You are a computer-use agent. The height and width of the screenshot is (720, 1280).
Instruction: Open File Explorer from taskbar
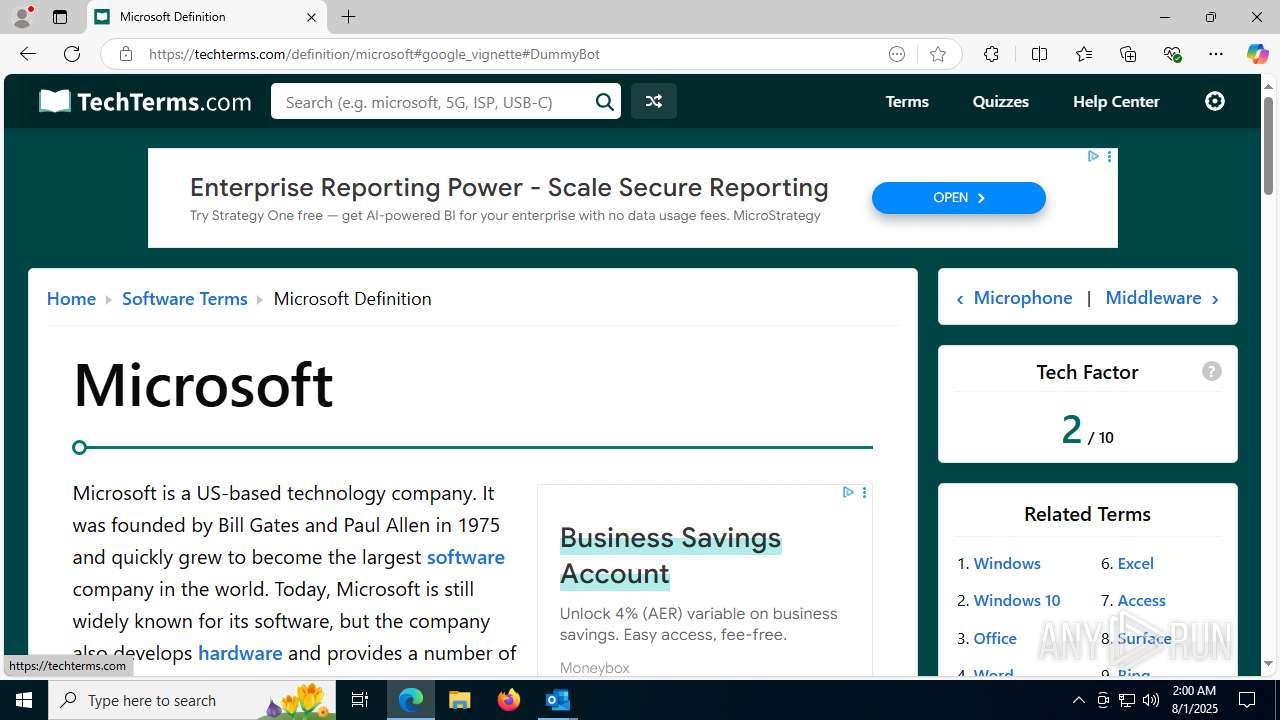click(459, 700)
